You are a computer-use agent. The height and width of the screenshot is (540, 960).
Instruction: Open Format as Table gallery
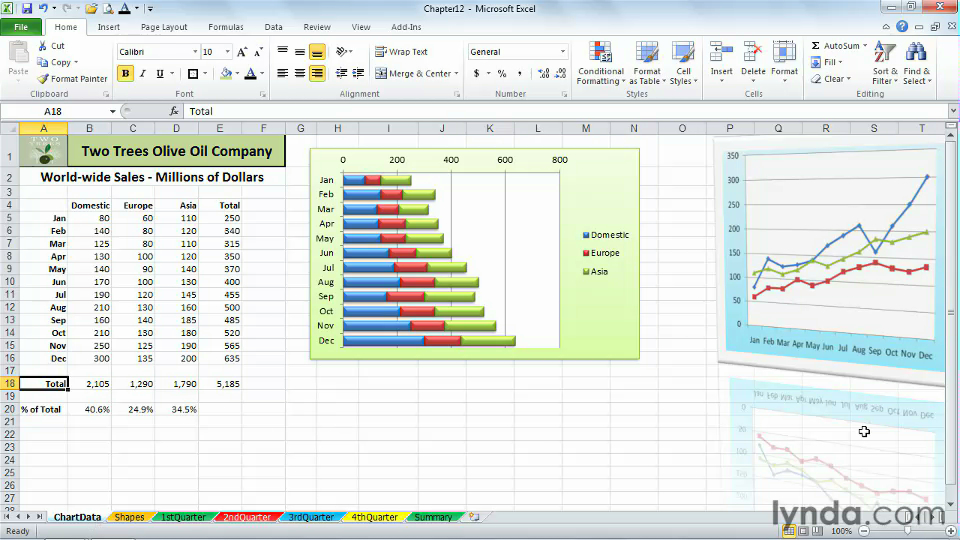[647, 63]
